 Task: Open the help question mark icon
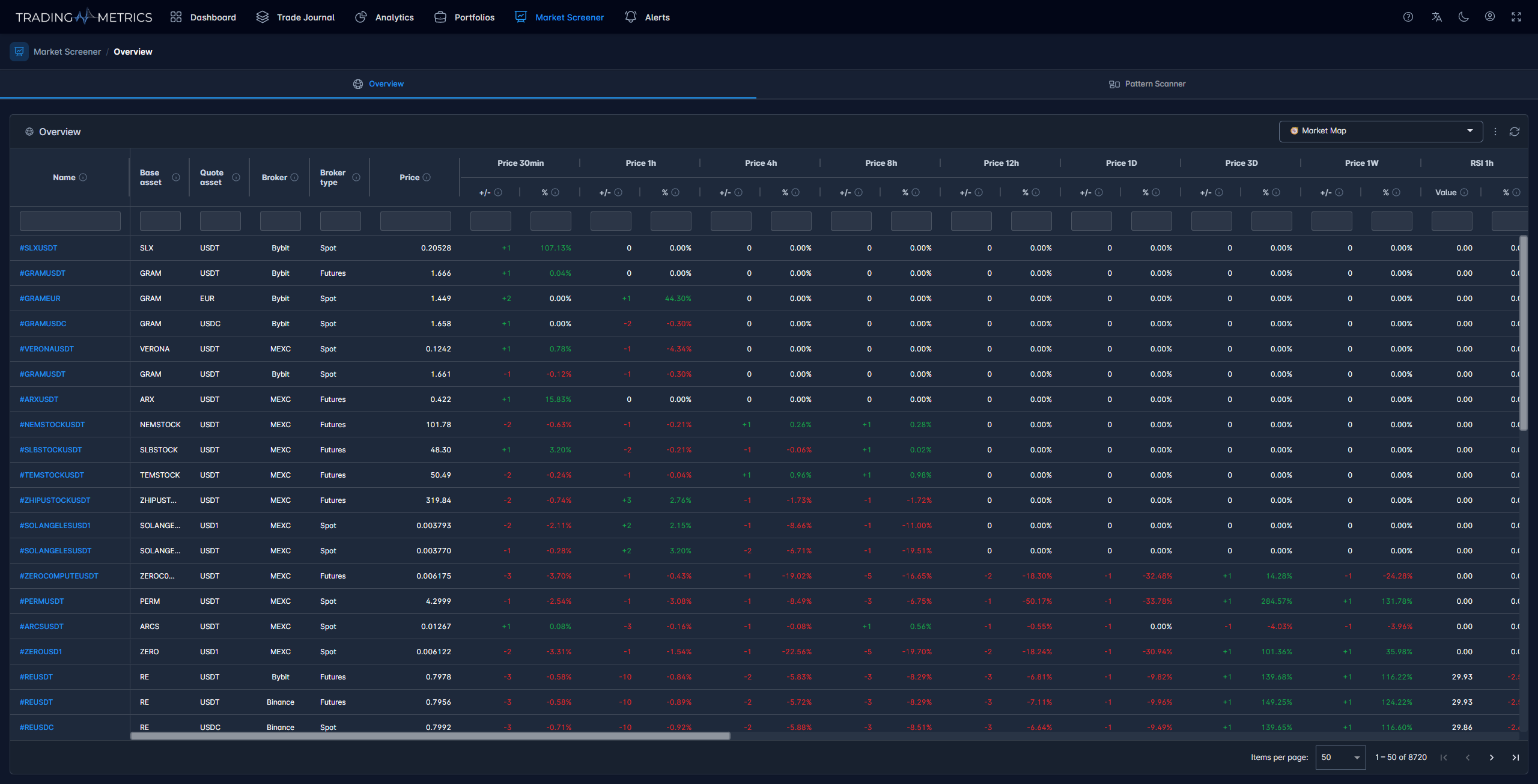[x=1408, y=17]
